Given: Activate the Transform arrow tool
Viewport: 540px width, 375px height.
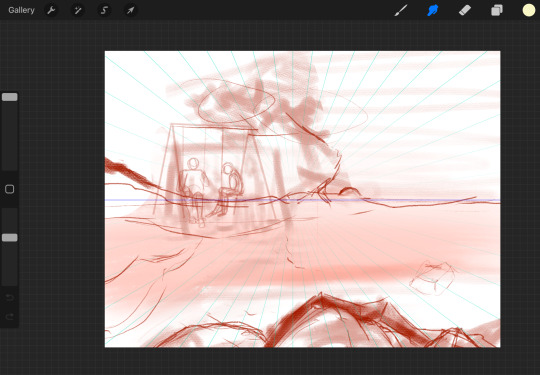Looking at the screenshot, I should pos(131,10).
